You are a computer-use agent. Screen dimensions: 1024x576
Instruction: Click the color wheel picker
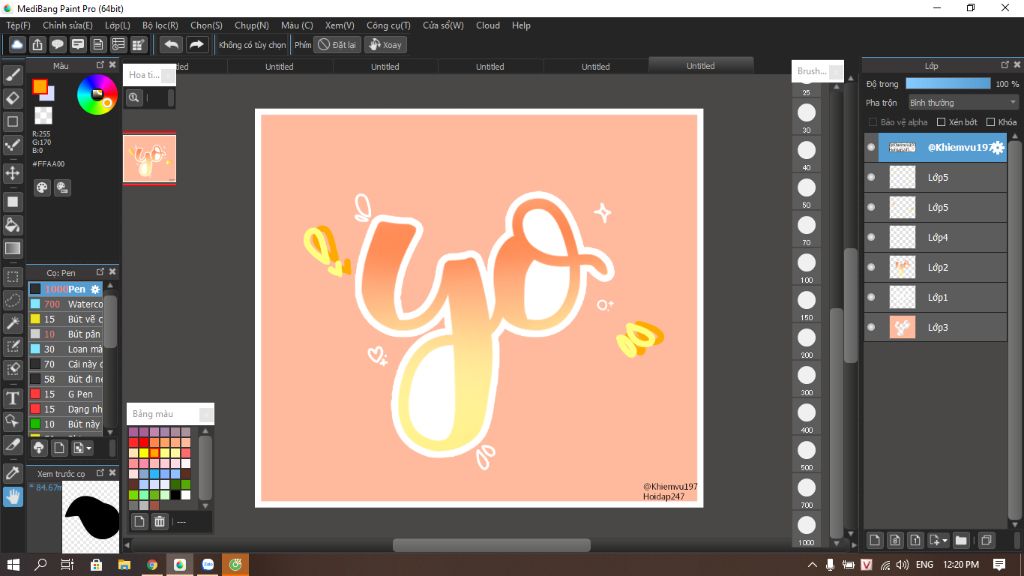pyautogui.click(x=97, y=95)
